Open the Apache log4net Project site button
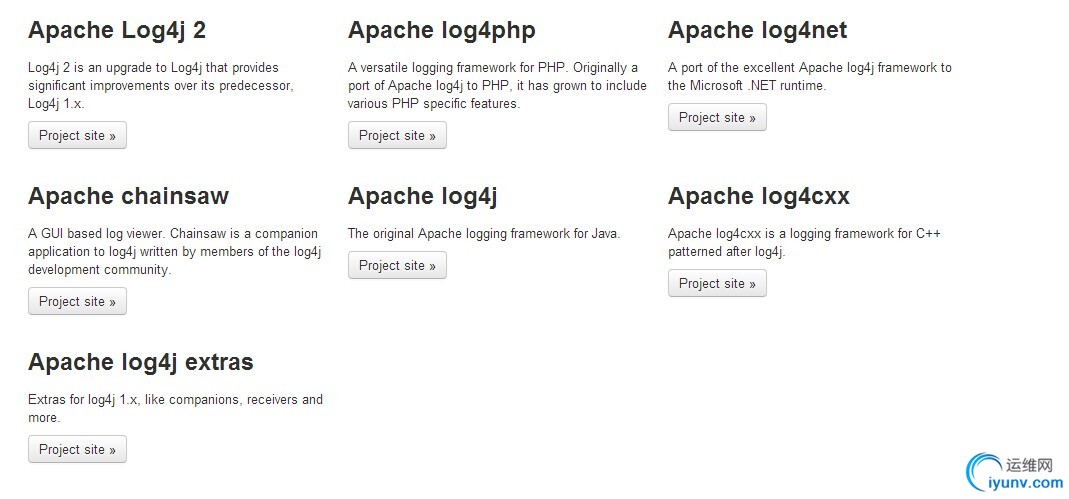 [x=717, y=118]
